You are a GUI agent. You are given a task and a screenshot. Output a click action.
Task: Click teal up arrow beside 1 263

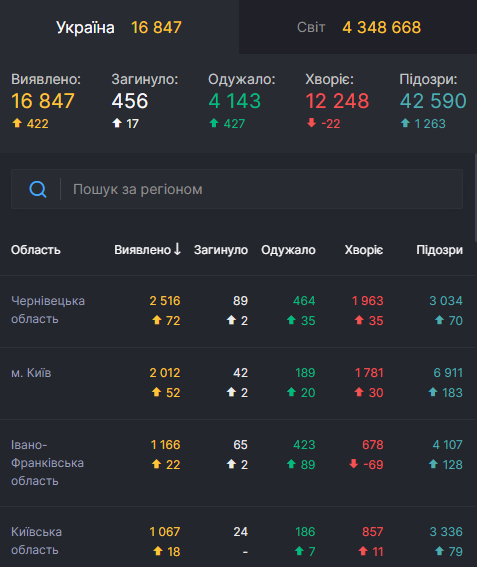[405, 123]
